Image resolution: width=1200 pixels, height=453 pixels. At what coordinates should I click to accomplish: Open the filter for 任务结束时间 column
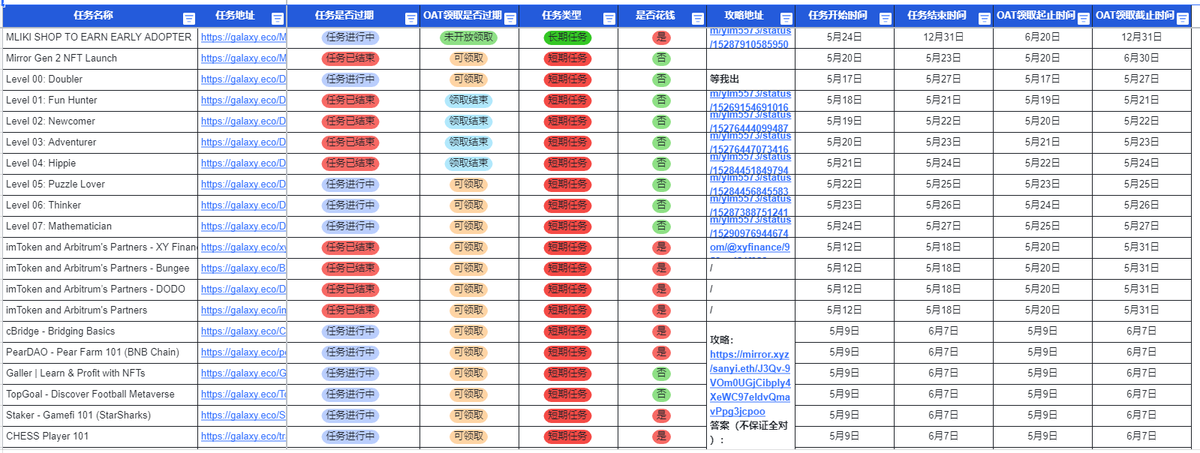(x=984, y=18)
